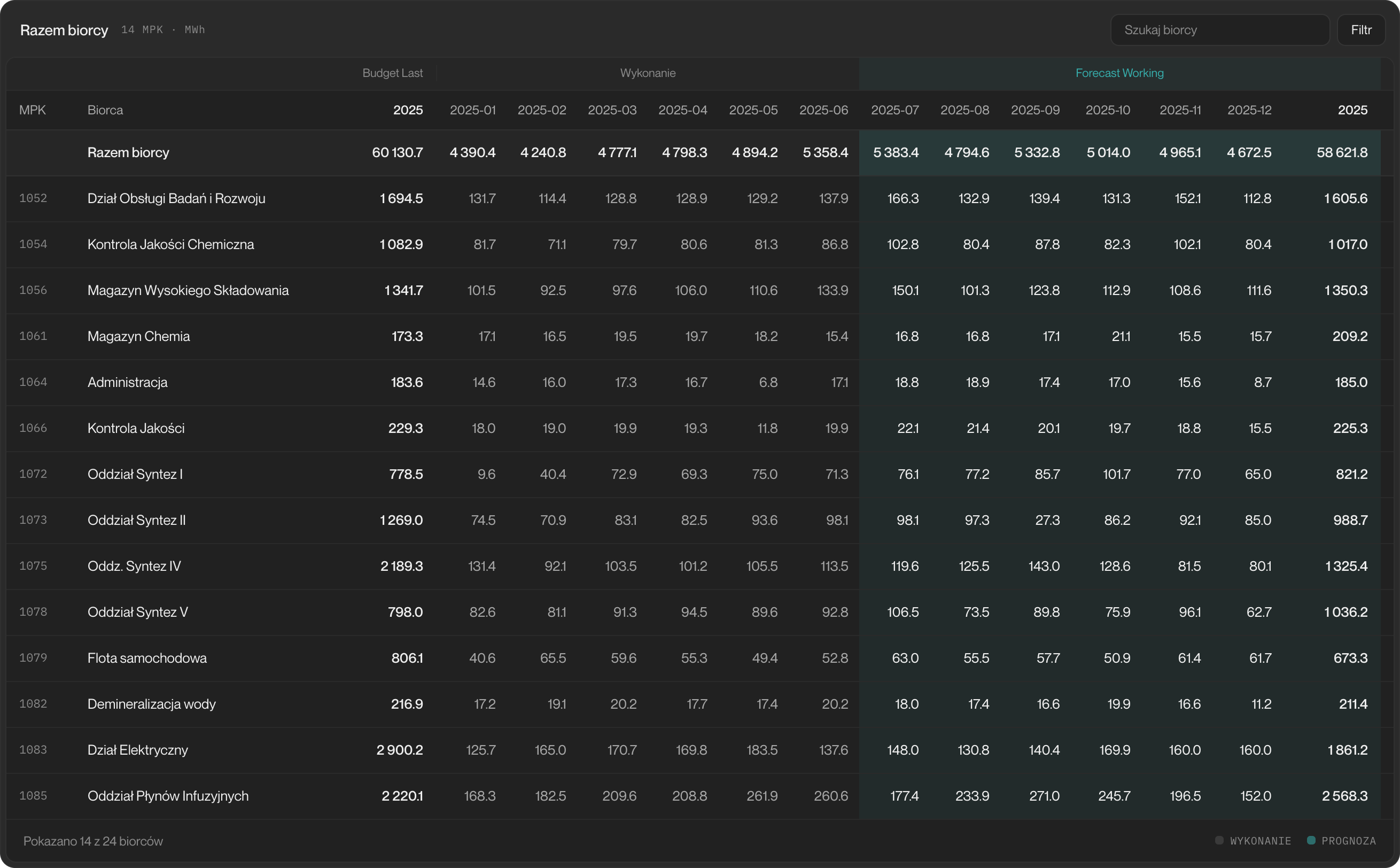1400x868 pixels.
Task: Click the MPK column header
Action: point(32,110)
